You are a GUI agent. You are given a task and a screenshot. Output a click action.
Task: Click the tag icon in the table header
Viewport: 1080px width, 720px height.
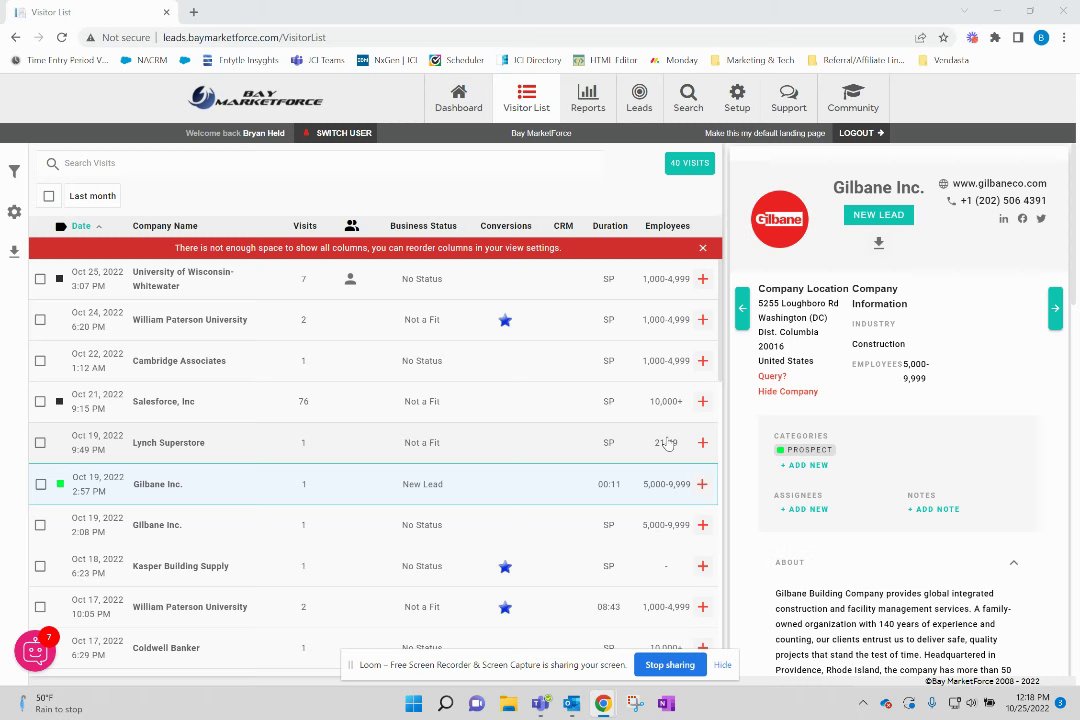61,226
